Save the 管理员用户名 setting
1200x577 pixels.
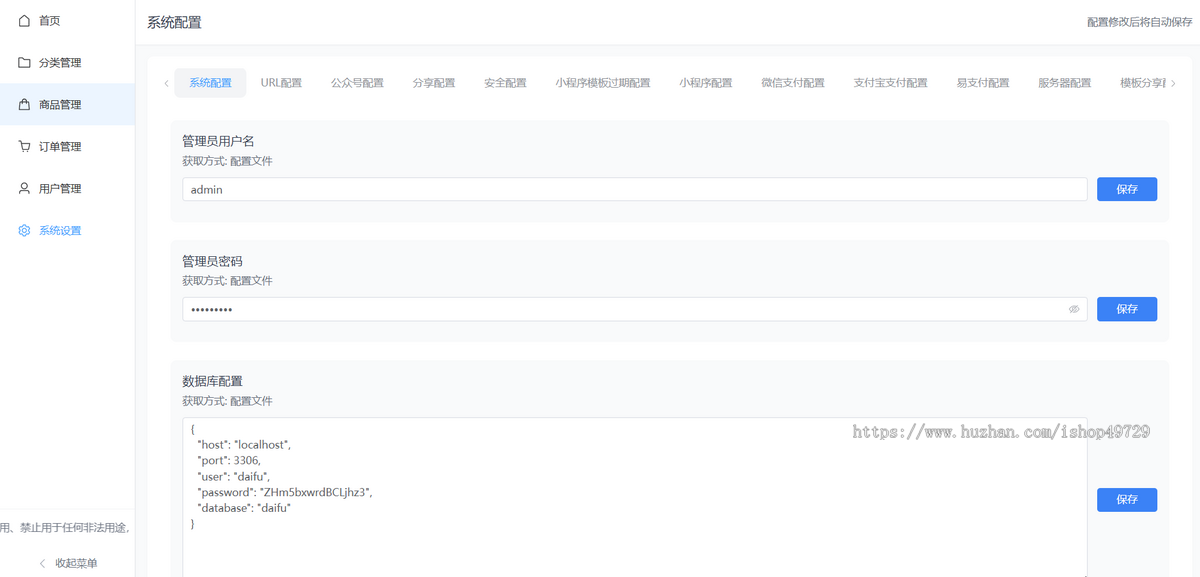pyautogui.click(x=1127, y=189)
